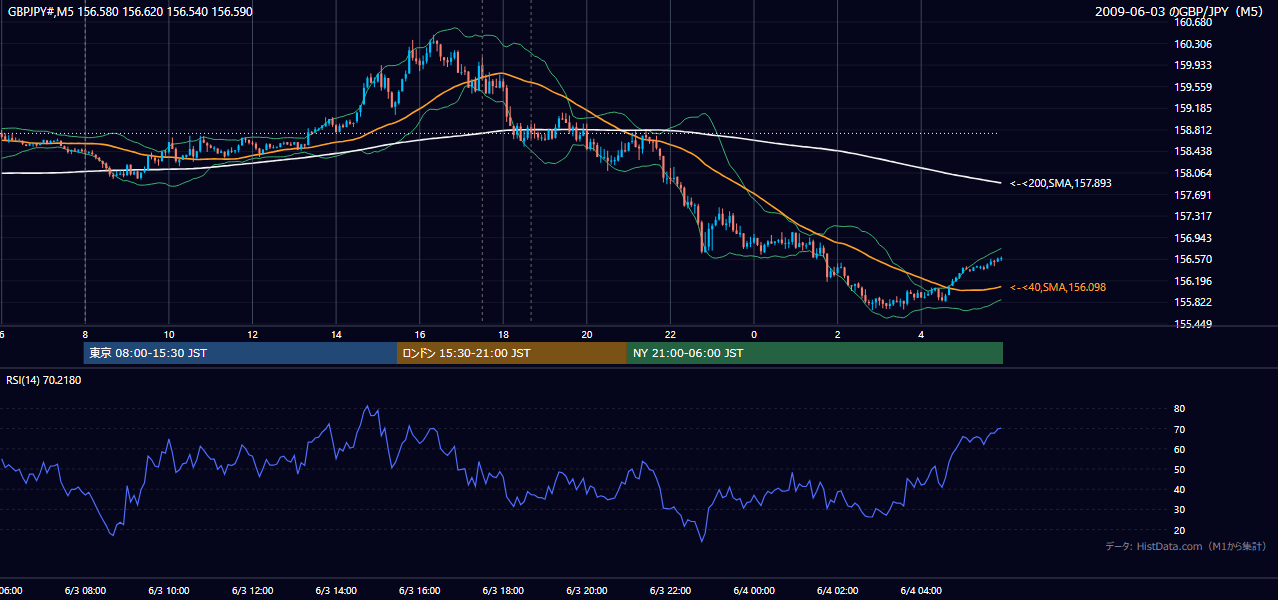Click the 158.438 price axis label
The height and width of the screenshot is (600, 1278).
(x=1194, y=151)
